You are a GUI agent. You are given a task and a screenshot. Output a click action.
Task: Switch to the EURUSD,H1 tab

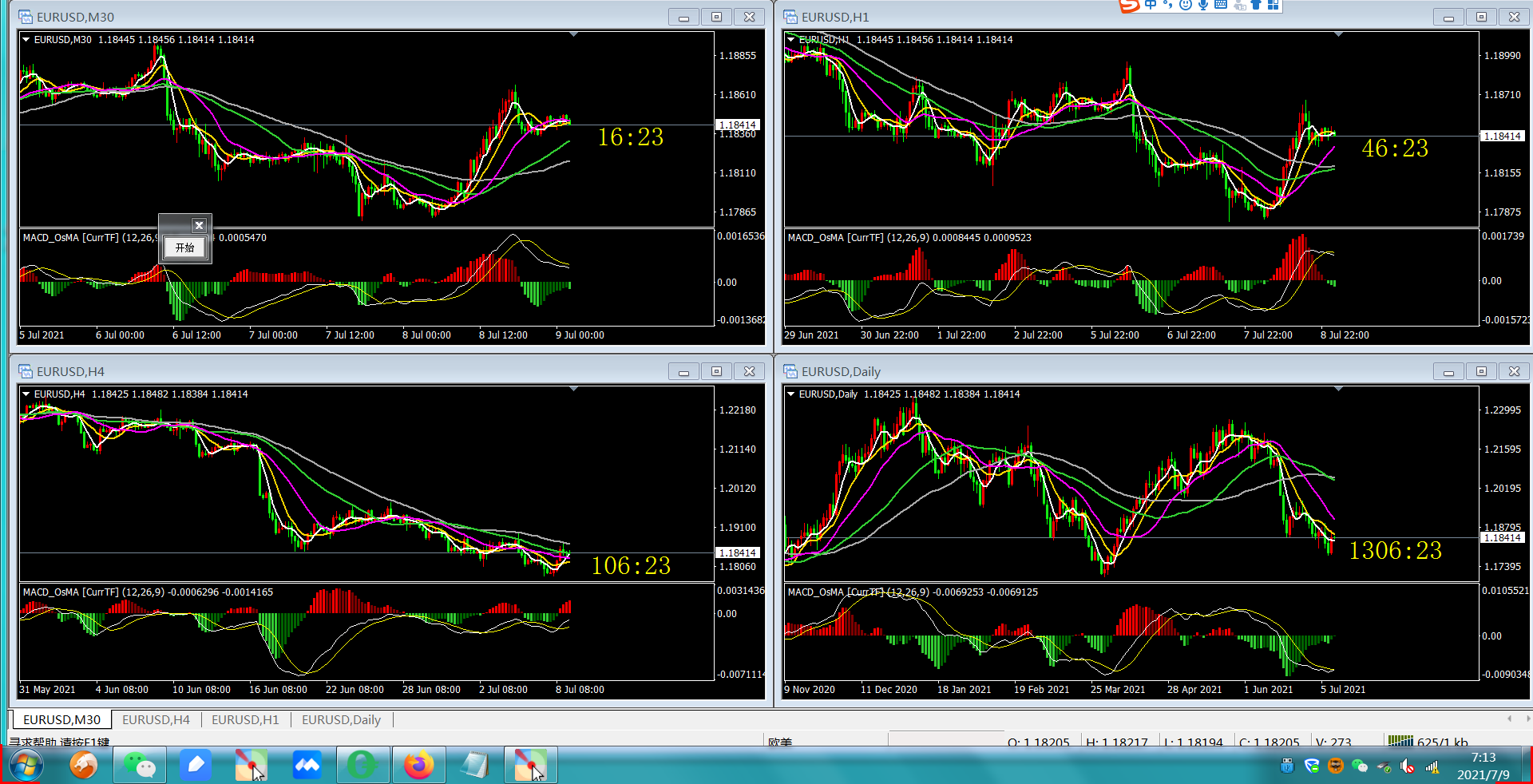click(x=245, y=719)
